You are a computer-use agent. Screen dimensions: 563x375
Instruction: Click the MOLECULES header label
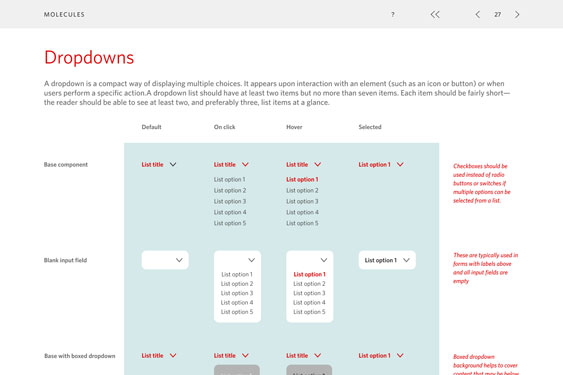pyautogui.click(x=64, y=14)
